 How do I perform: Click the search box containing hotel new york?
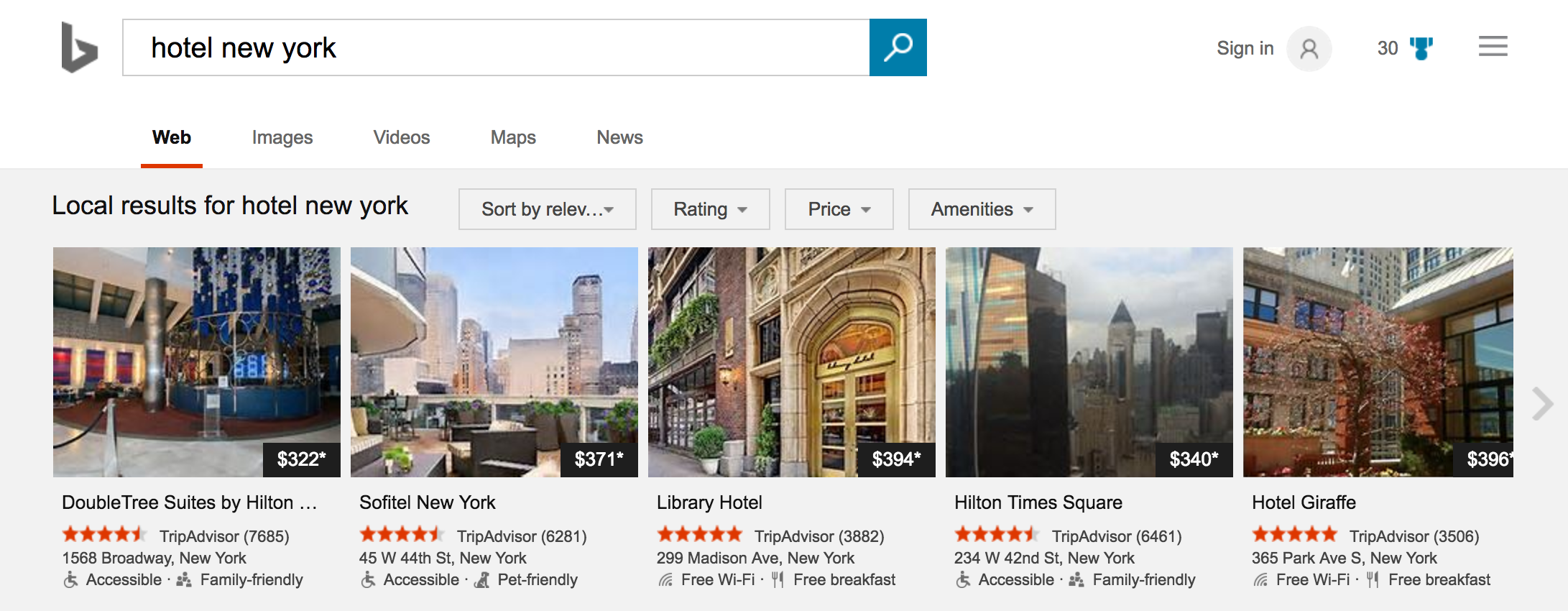point(496,47)
